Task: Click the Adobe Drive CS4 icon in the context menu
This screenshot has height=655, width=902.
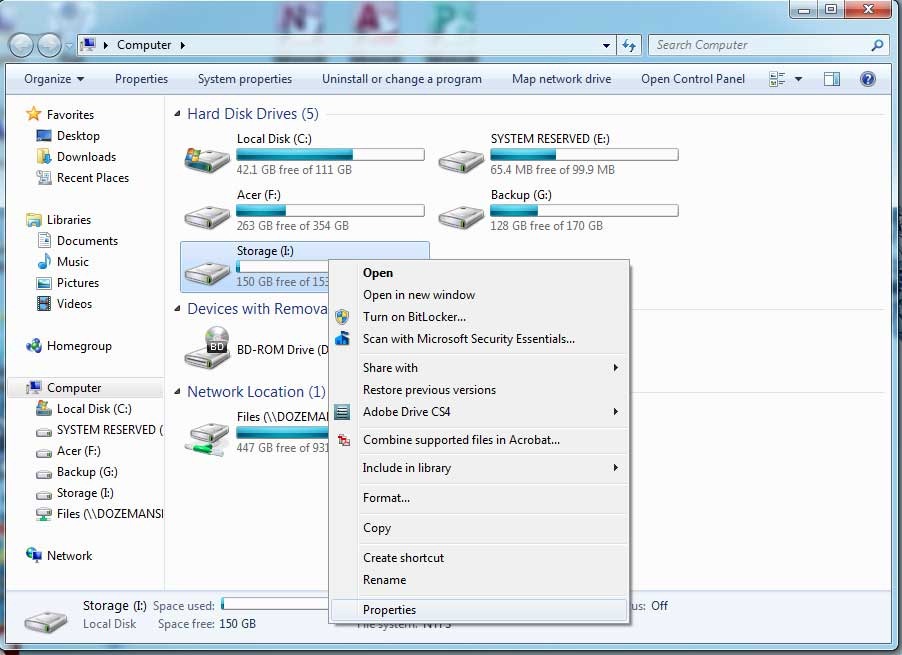Action: tap(342, 412)
